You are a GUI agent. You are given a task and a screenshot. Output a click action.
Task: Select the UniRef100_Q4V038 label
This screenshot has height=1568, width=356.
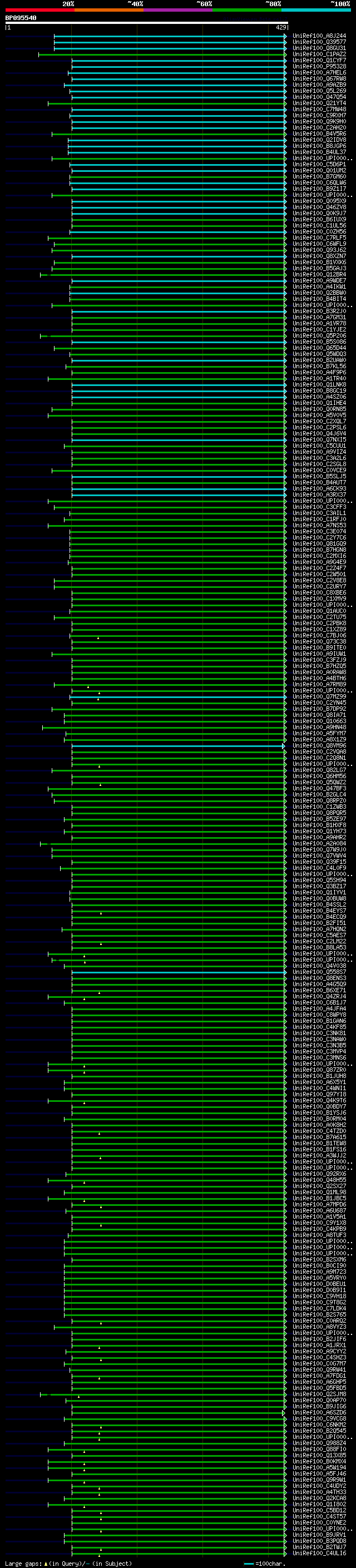(x=319, y=966)
